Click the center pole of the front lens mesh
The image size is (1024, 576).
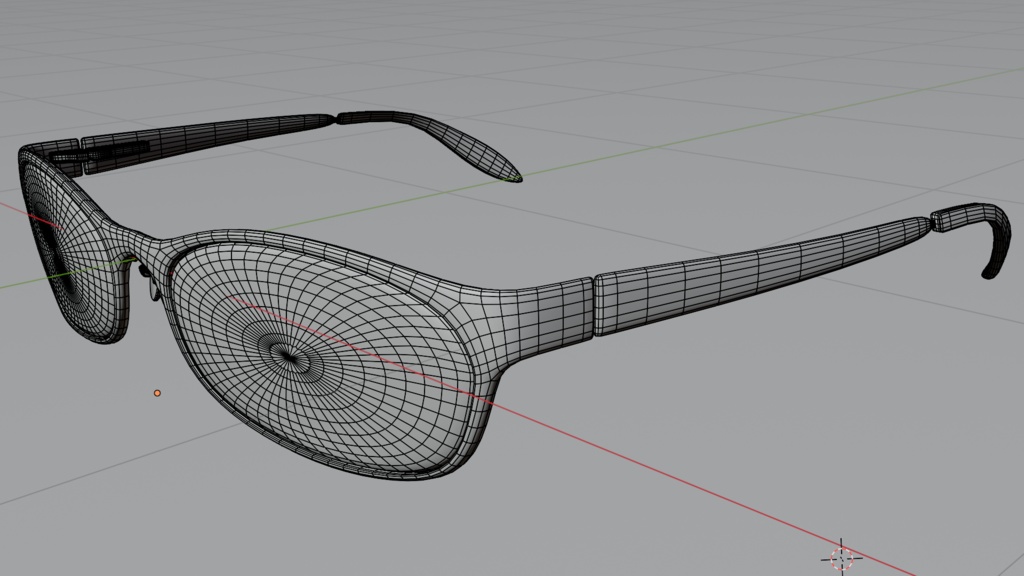coord(289,357)
